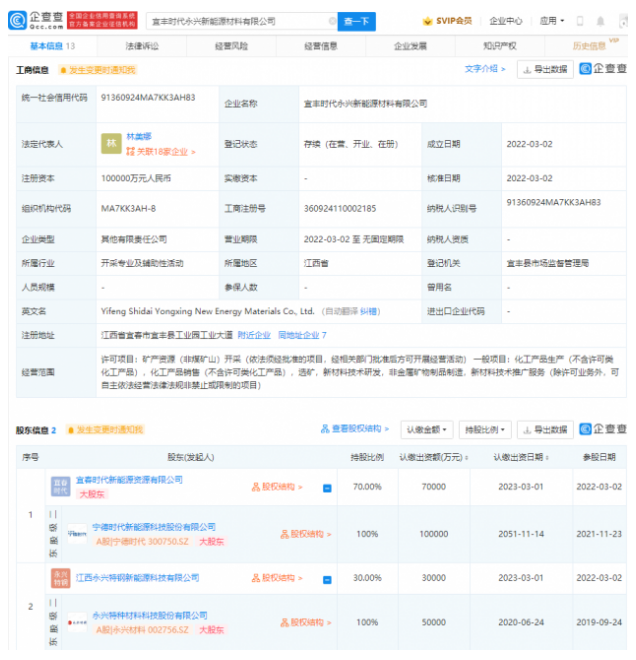Open 同地址企业 7 link
Screen dimensions: 636x660
click(302, 335)
